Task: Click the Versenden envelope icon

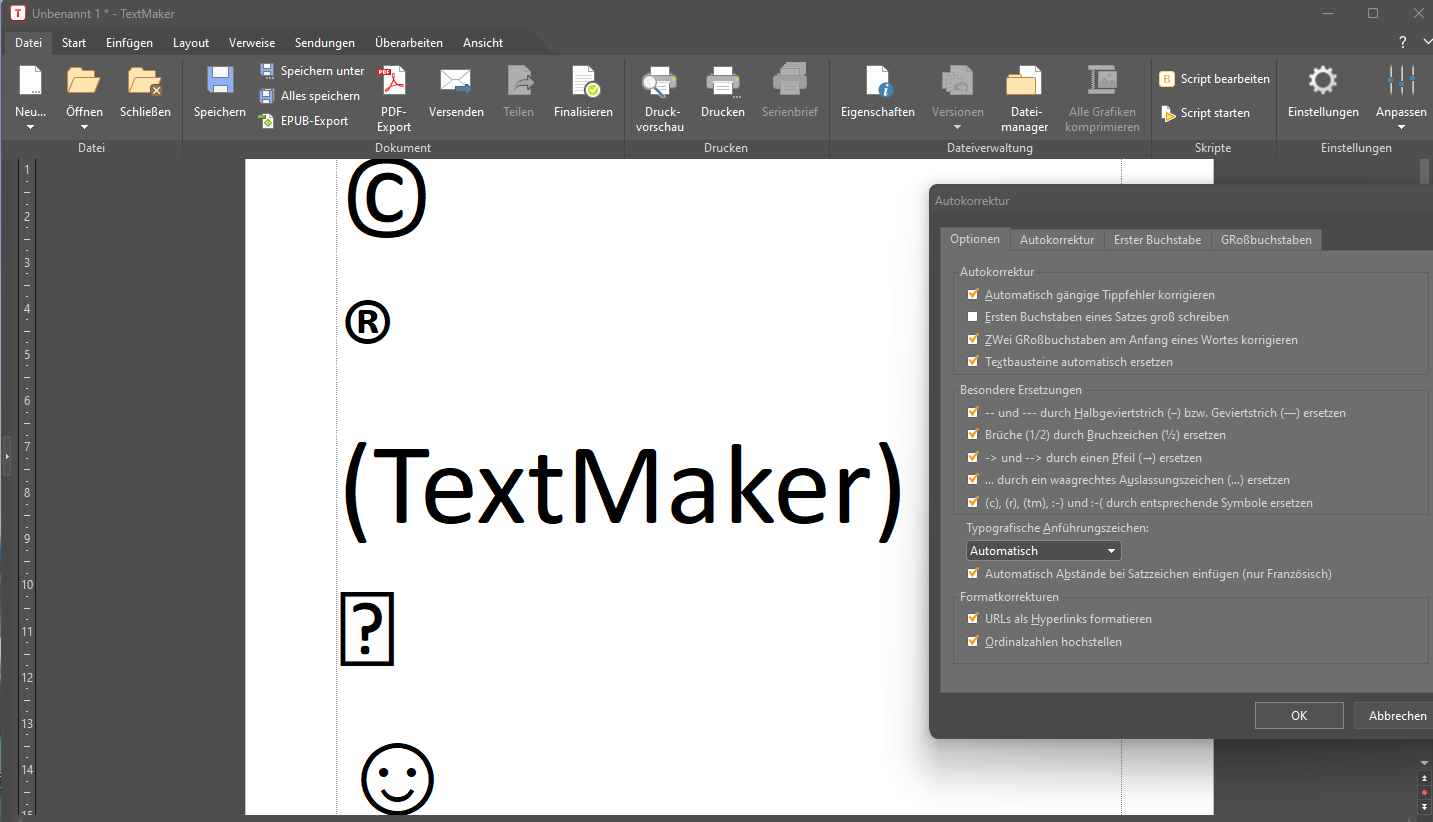Action: (456, 81)
